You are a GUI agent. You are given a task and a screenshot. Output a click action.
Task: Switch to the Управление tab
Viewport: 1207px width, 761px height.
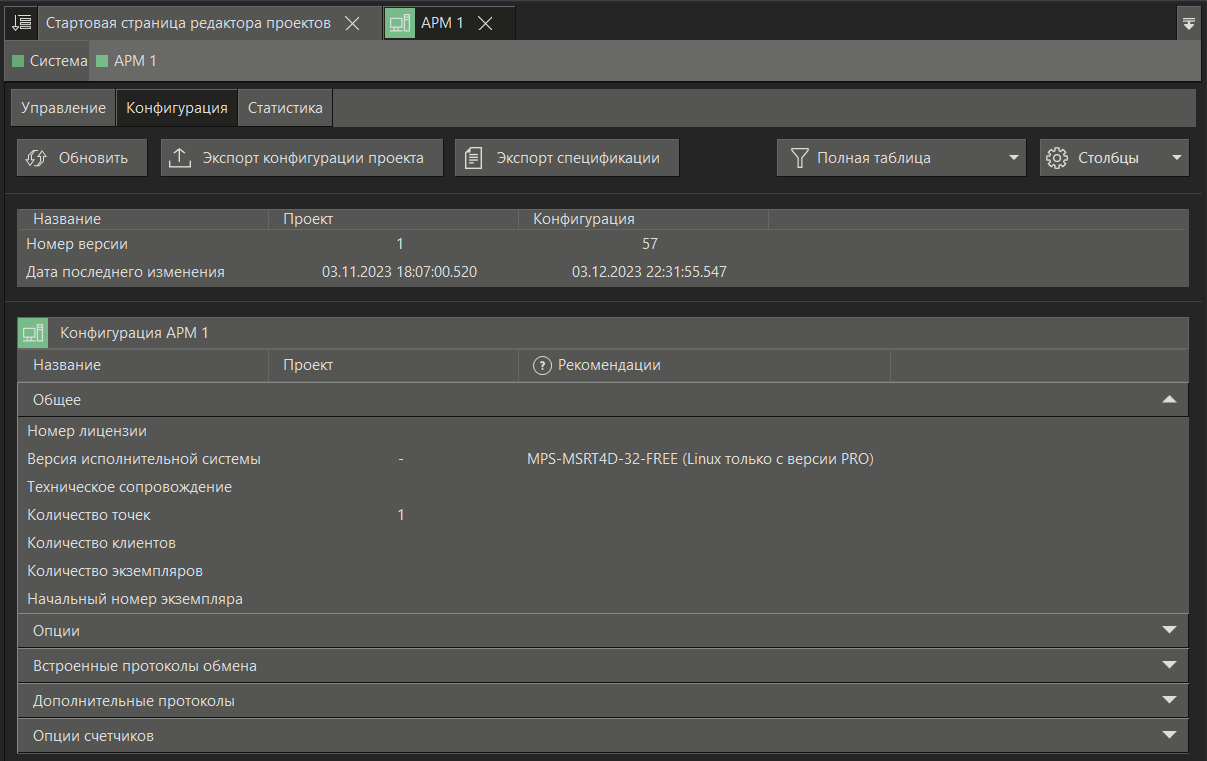(x=63, y=108)
